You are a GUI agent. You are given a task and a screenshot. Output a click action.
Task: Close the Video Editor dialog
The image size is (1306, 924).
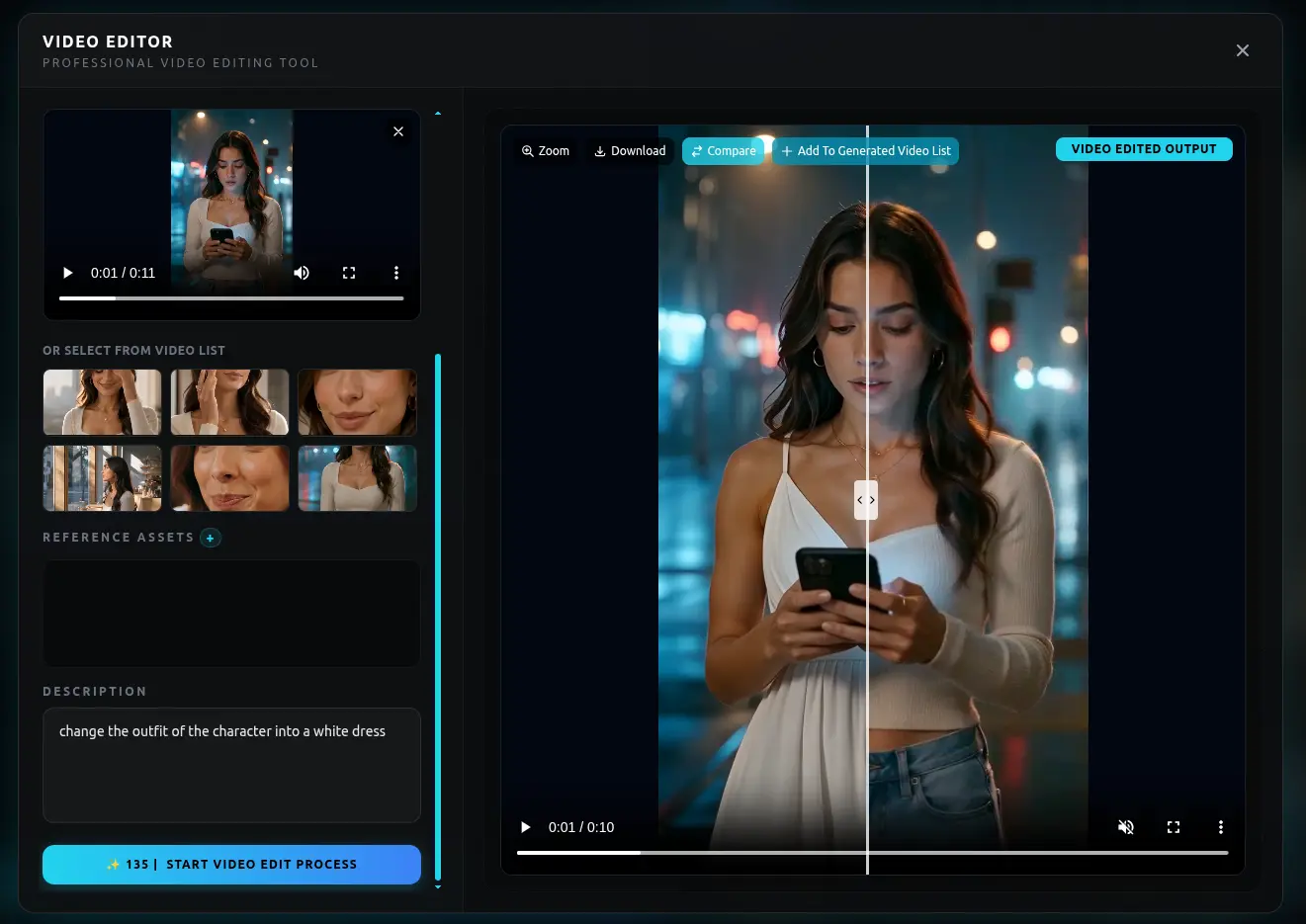point(1243,50)
